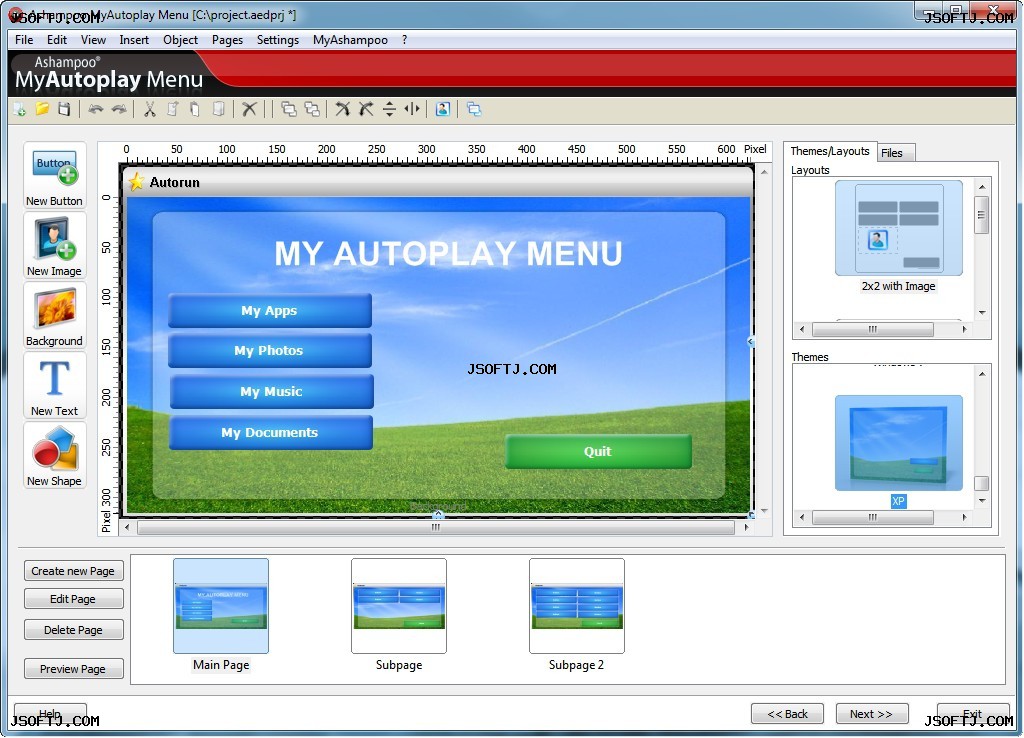Click the Themes list scroll-right arrow
1024x738 pixels.
(x=964, y=517)
